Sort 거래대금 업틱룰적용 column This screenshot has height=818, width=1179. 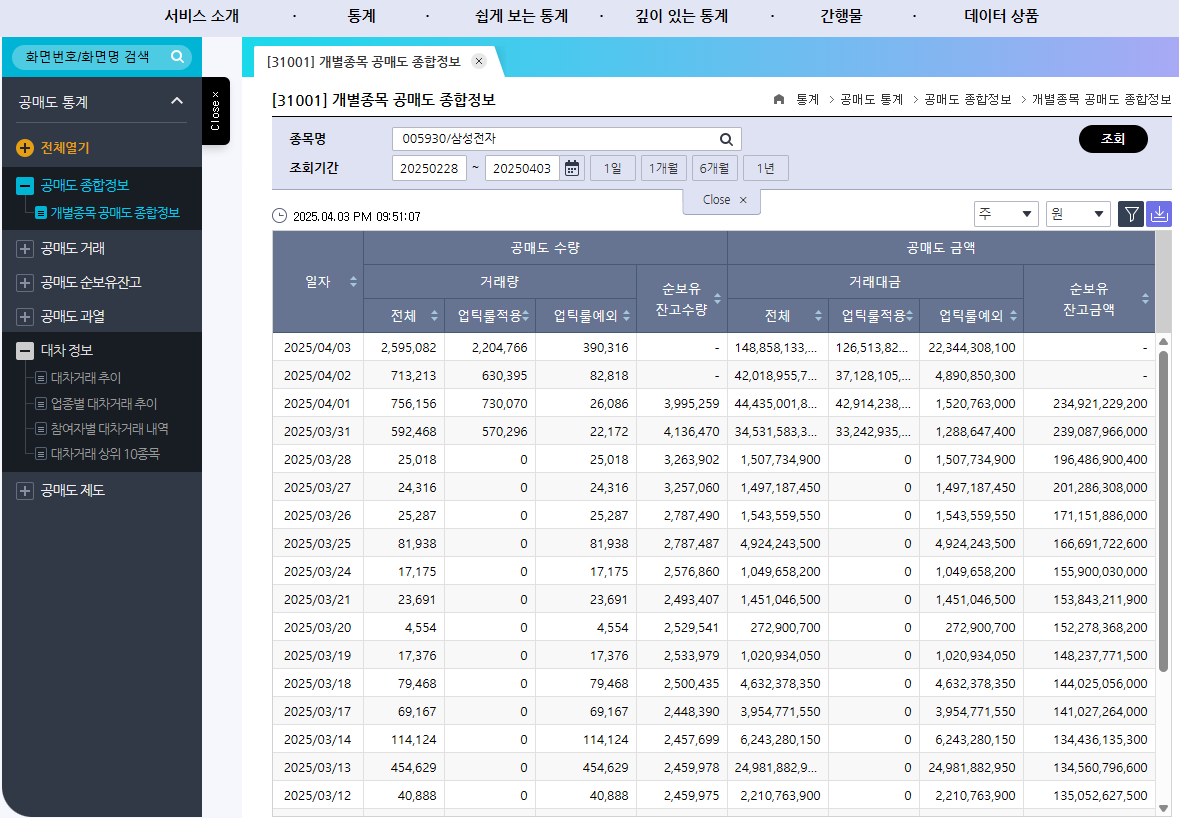pyautogui.click(x=909, y=317)
